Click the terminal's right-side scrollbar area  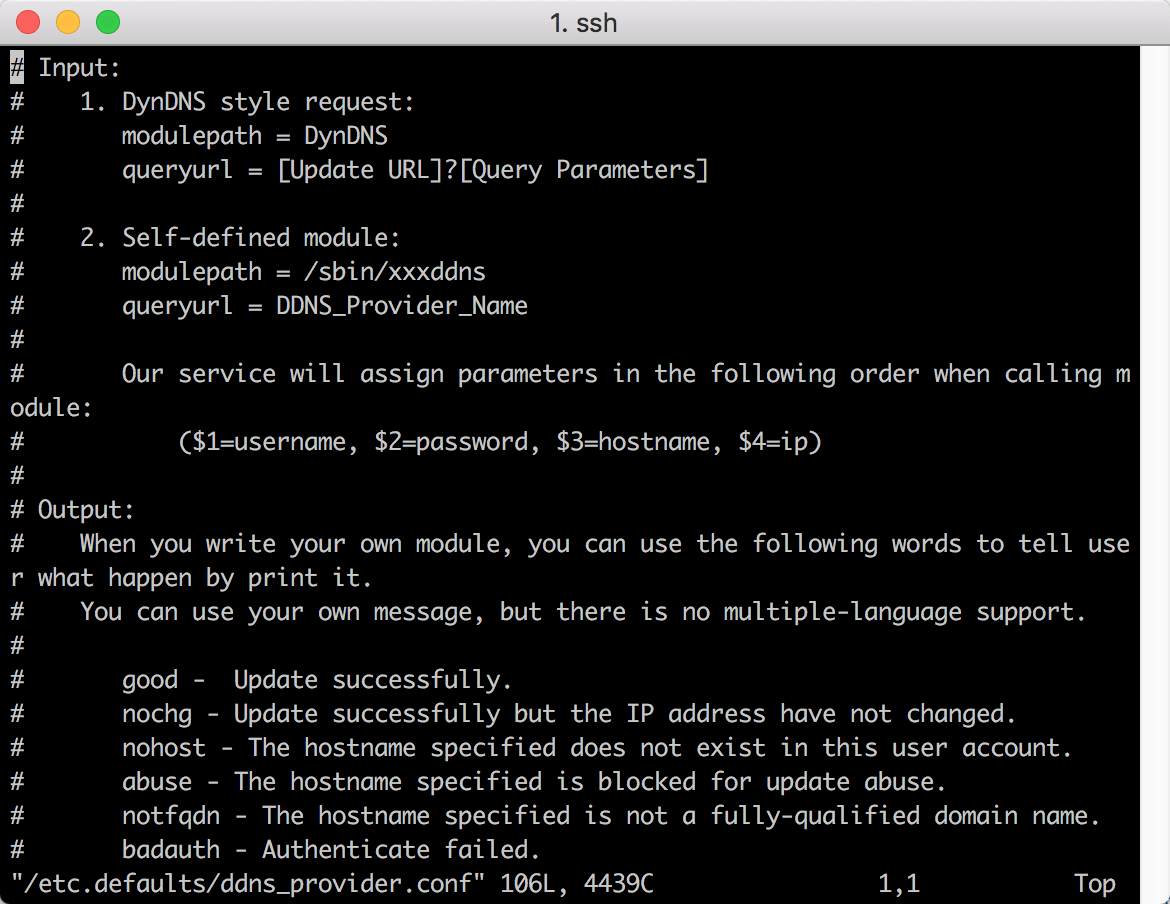pos(1154,474)
